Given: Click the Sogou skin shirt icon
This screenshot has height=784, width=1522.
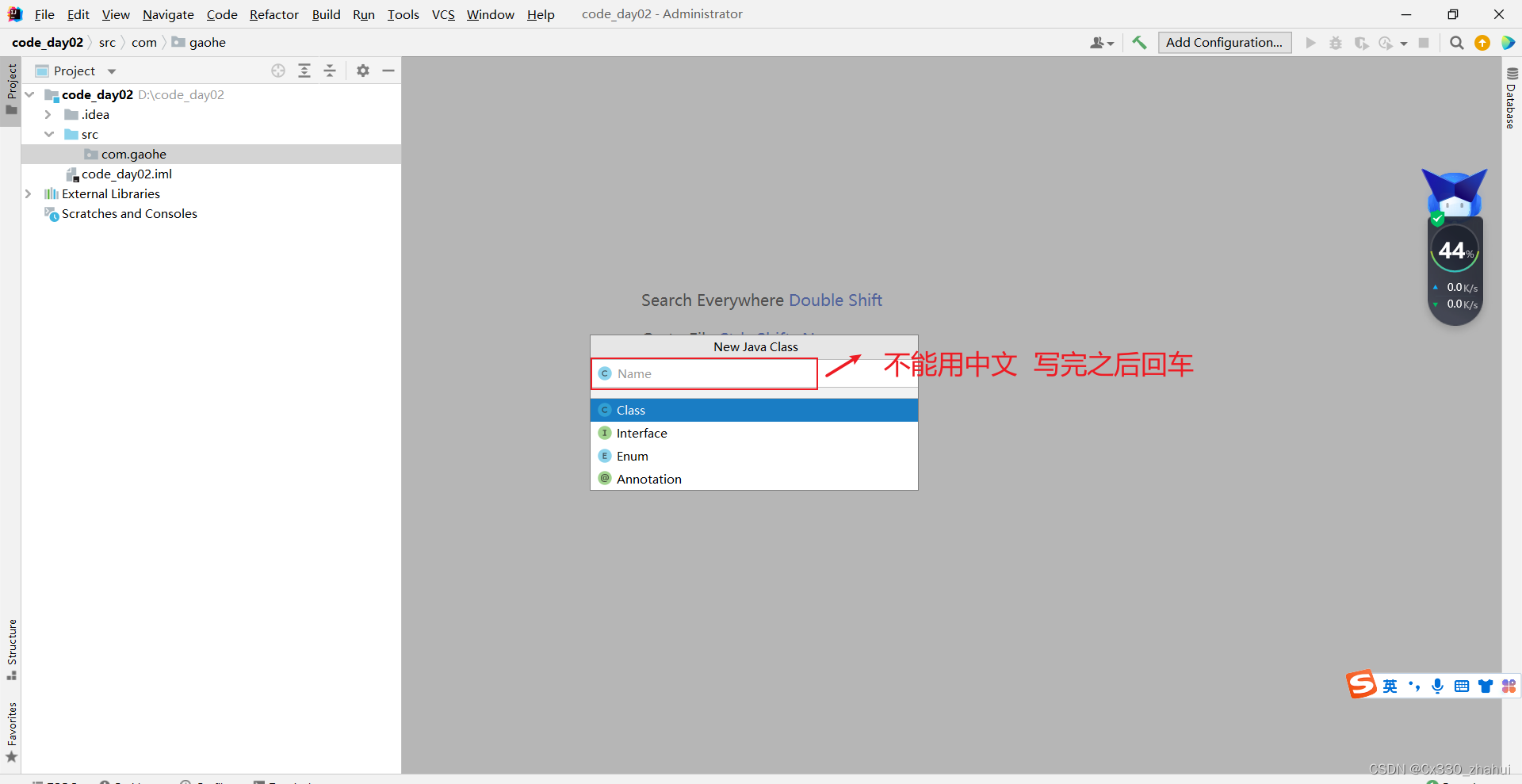Looking at the screenshot, I should pyautogui.click(x=1486, y=686).
